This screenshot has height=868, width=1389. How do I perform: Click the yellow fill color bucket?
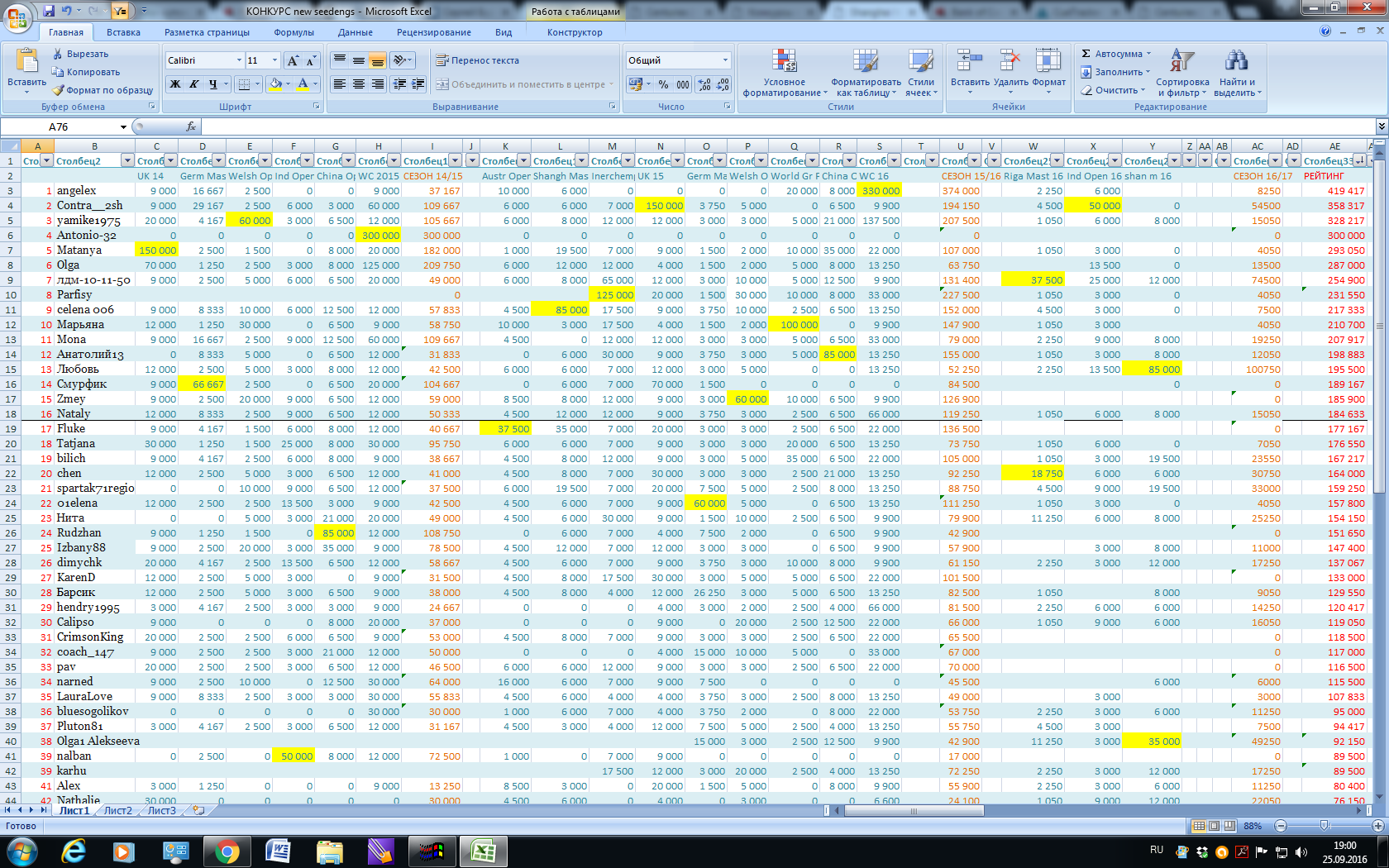pos(275,84)
